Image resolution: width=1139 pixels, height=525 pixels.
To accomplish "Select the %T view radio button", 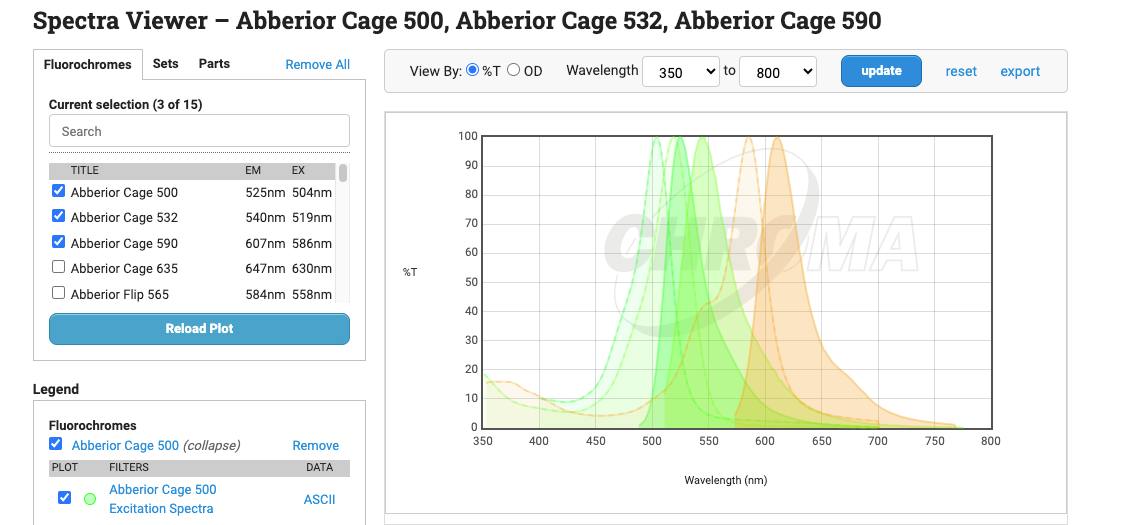I will [x=473, y=70].
